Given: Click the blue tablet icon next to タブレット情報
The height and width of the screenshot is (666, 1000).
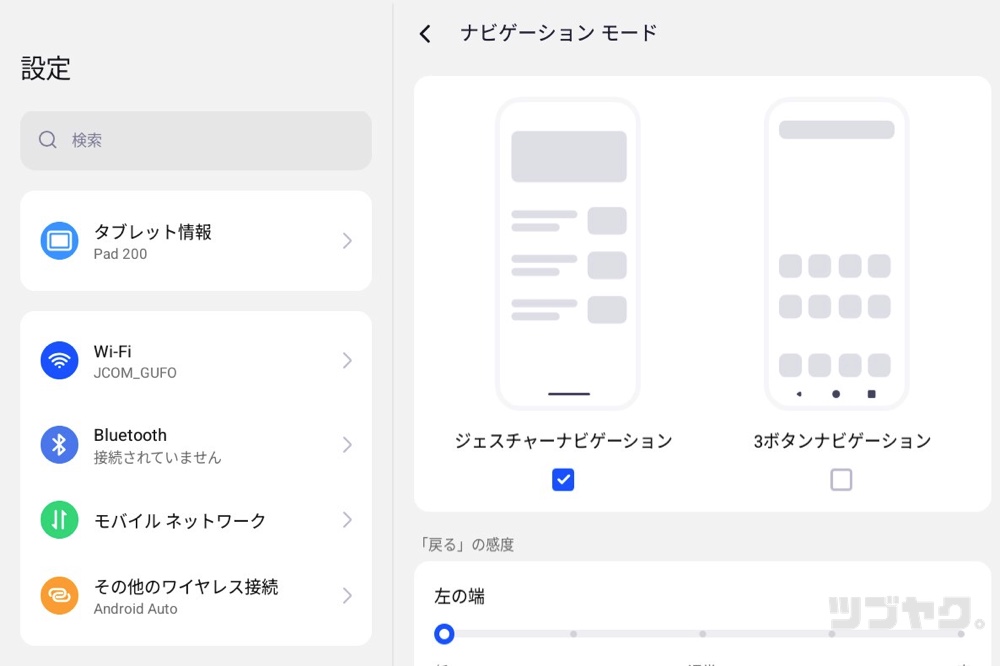Looking at the screenshot, I should coord(59,240).
